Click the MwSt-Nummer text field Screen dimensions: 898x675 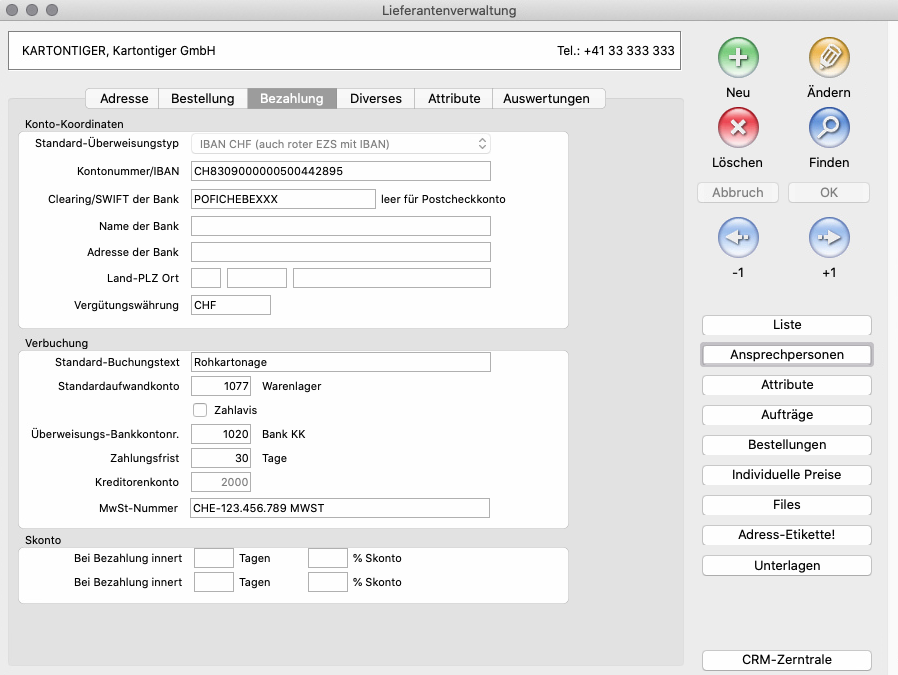[x=340, y=509]
